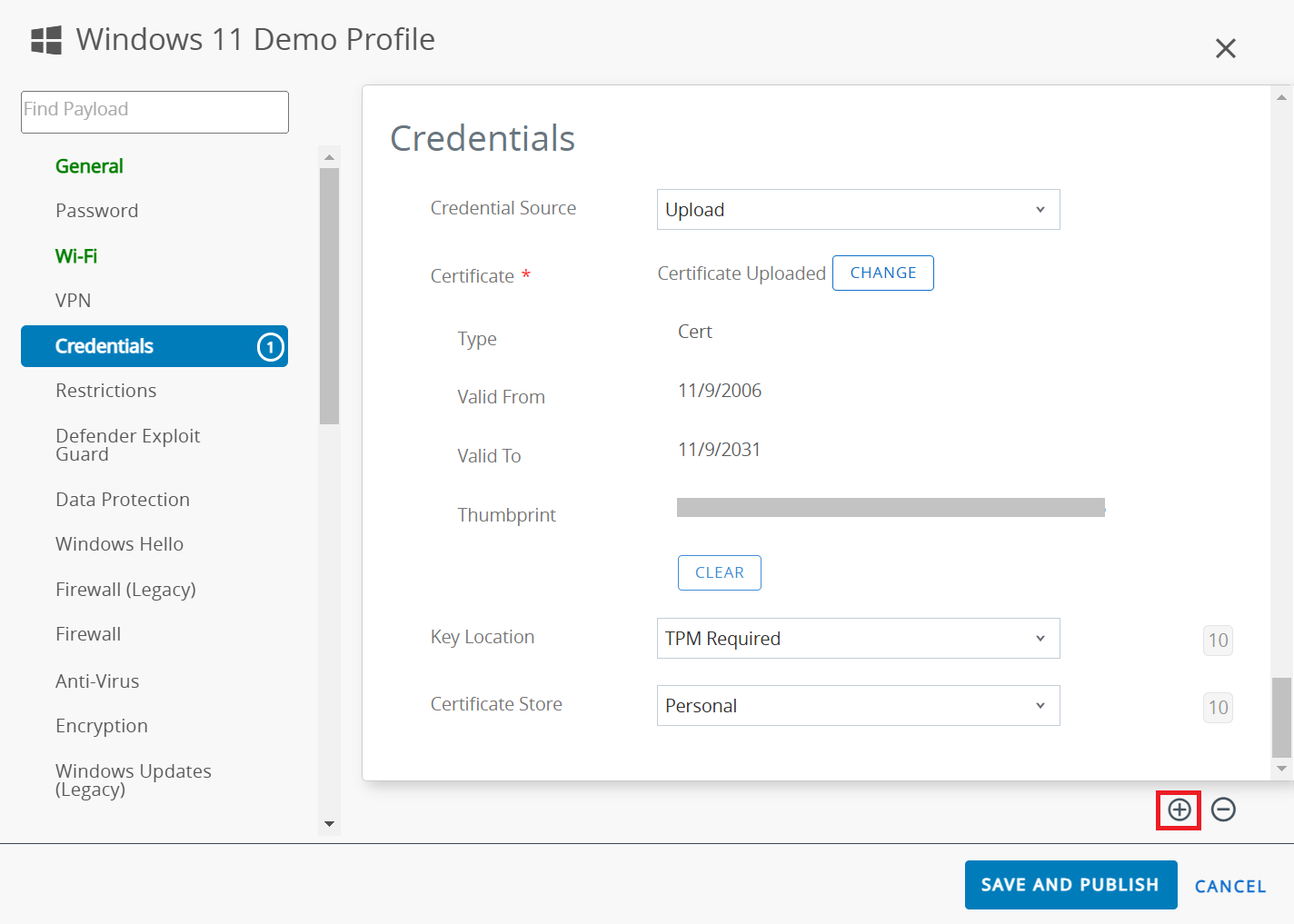The width and height of the screenshot is (1294, 924).
Task: Click the Thumbprint label
Action: (x=506, y=515)
